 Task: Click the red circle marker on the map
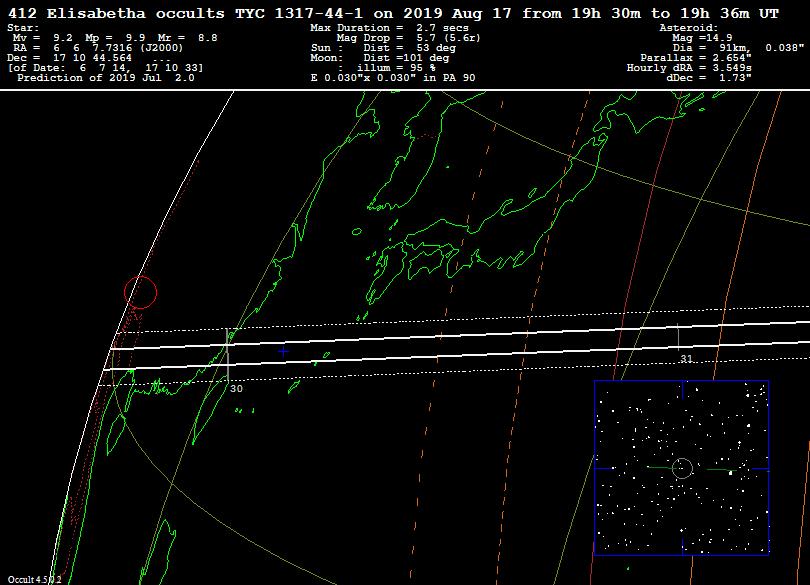(141, 292)
